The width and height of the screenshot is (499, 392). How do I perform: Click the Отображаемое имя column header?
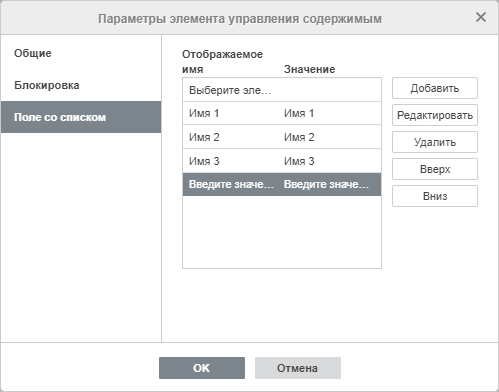coord(222,62)
